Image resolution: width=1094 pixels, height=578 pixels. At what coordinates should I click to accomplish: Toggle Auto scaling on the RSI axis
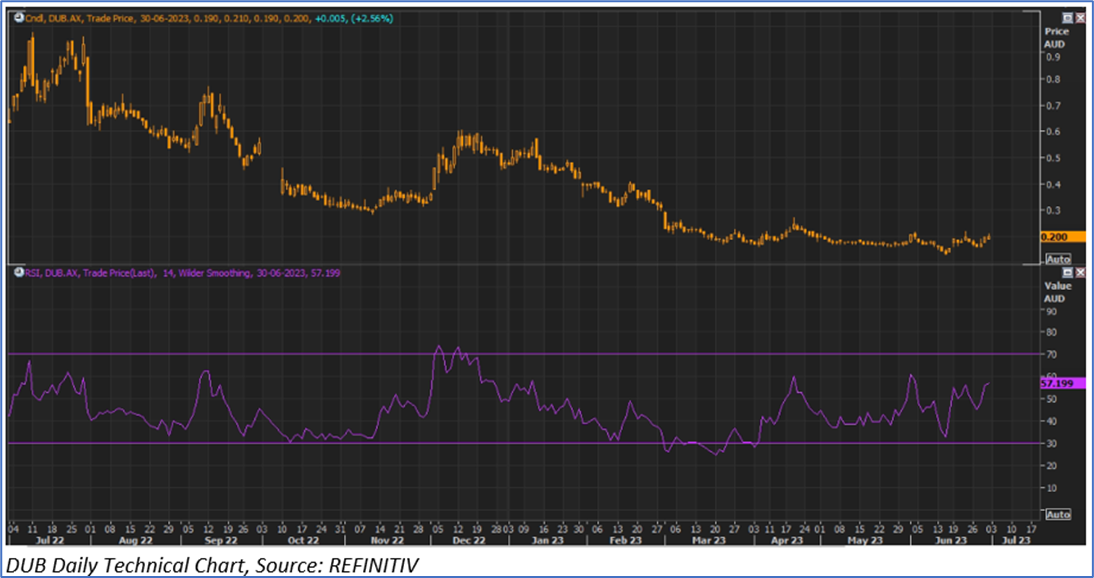click(1057, 514)
